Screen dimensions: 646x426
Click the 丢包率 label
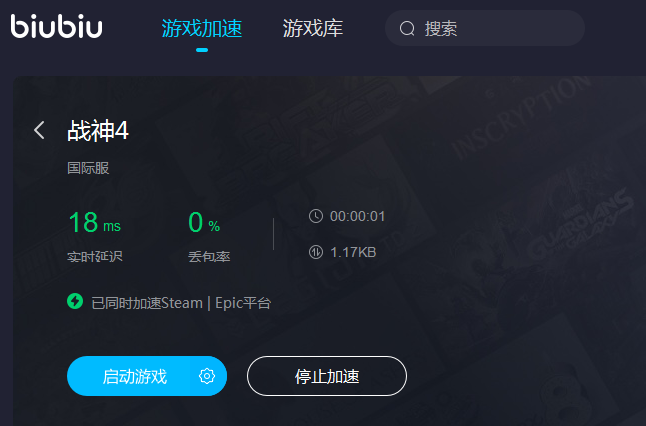pyautogui.click(x=209, y=257)
